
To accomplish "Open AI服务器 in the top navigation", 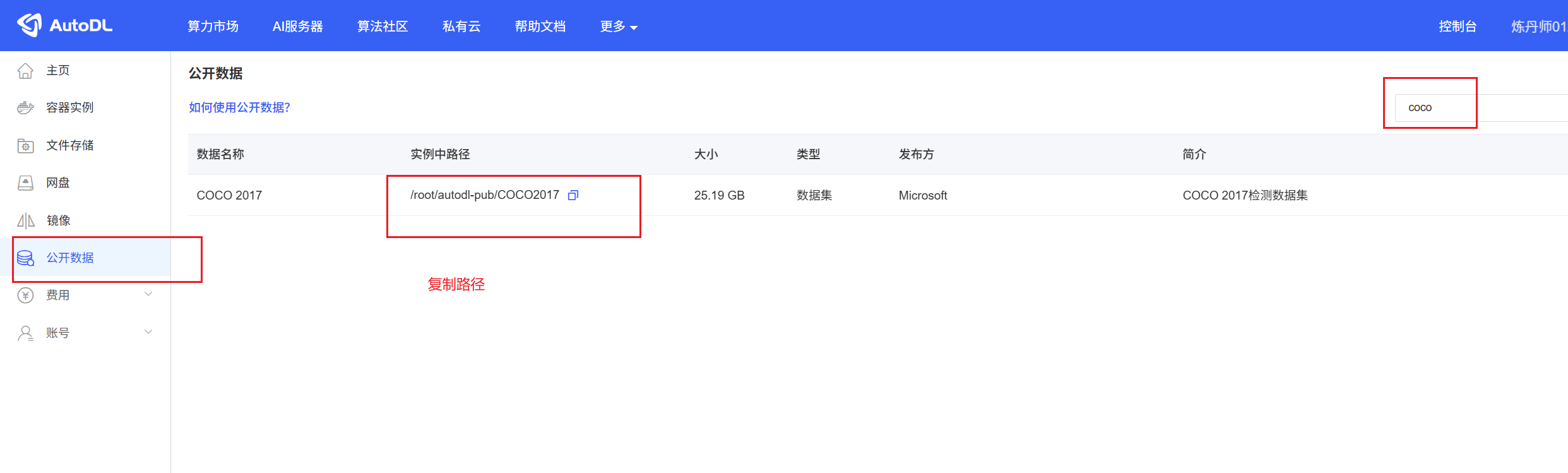I will (297, 27).
